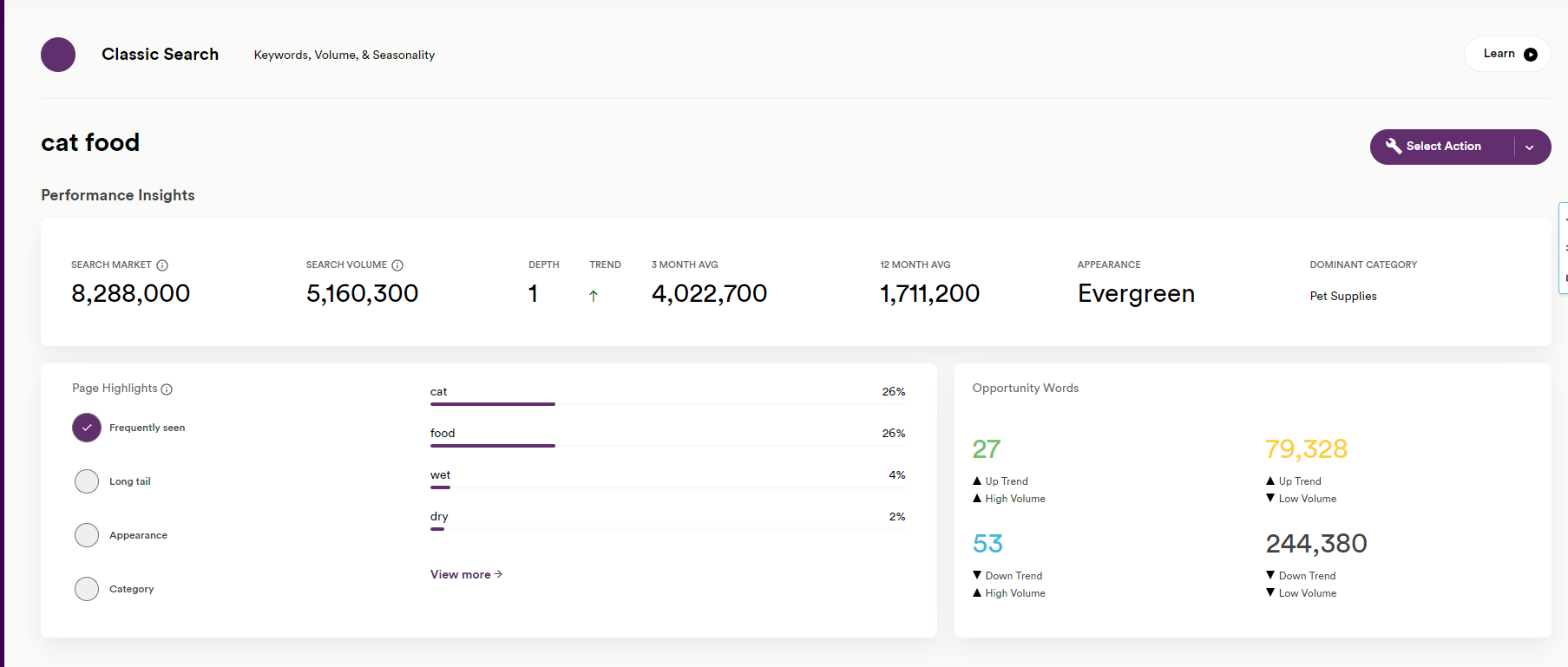Open the 79,328 Up Trend Low Volume words

tap(1306, 449)
